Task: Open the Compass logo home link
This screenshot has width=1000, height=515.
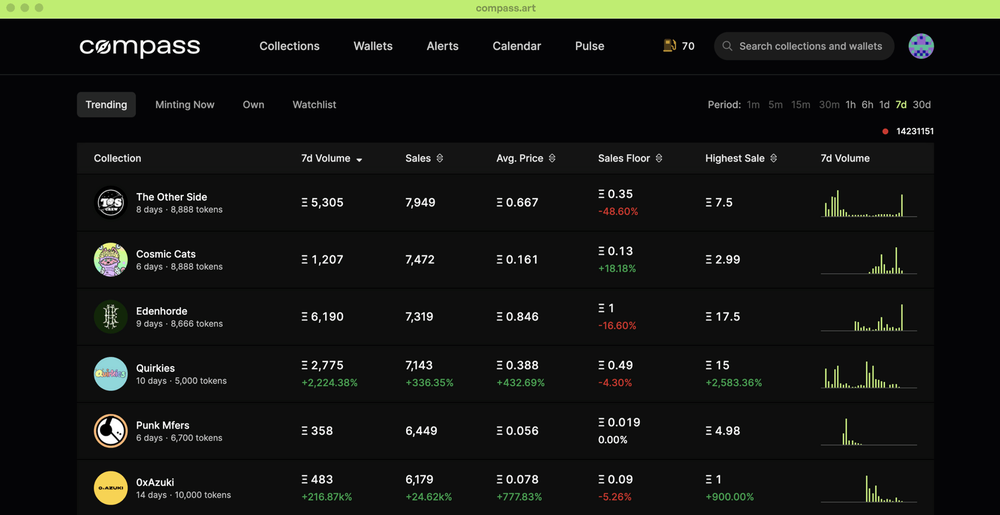Action: [140, 47]
